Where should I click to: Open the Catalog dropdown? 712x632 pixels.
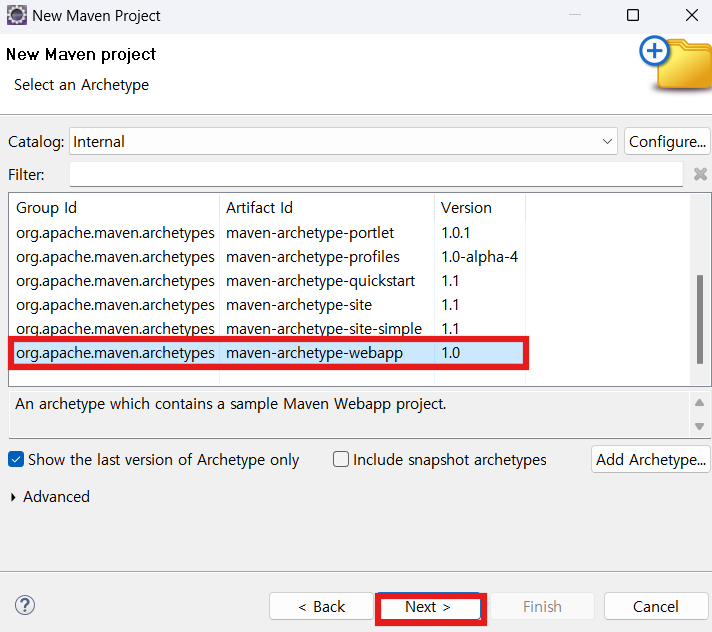click(343, 142)
